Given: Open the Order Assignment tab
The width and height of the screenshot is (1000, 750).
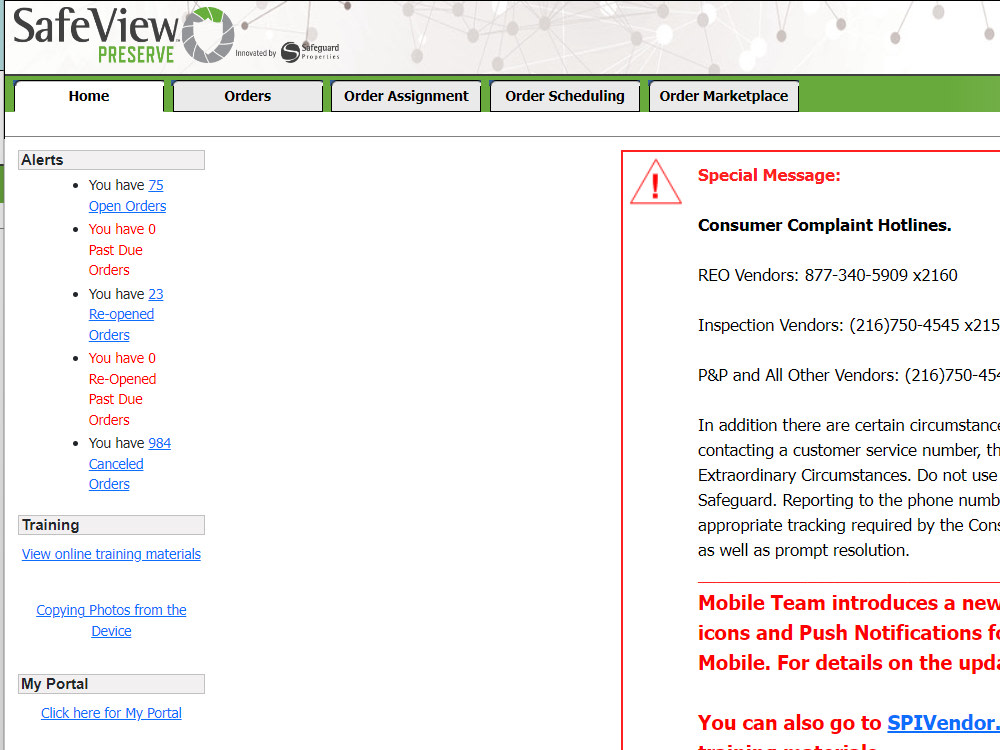Looking at the screenshot, I should coord(406,96).
